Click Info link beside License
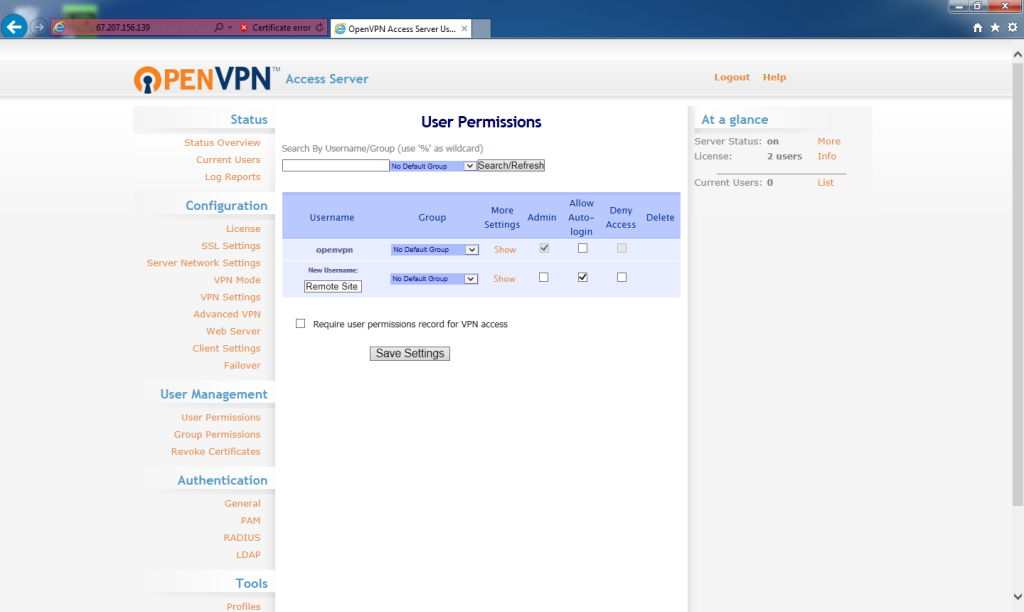Viewport: 1024px width, 612px height. pos(827,156)
